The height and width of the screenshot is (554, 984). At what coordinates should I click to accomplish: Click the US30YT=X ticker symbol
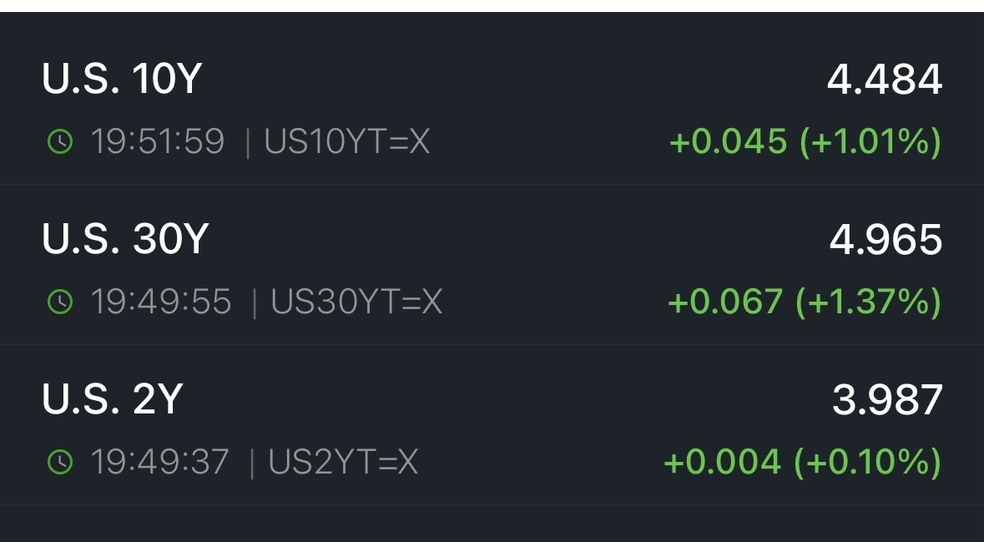point(356,302)
